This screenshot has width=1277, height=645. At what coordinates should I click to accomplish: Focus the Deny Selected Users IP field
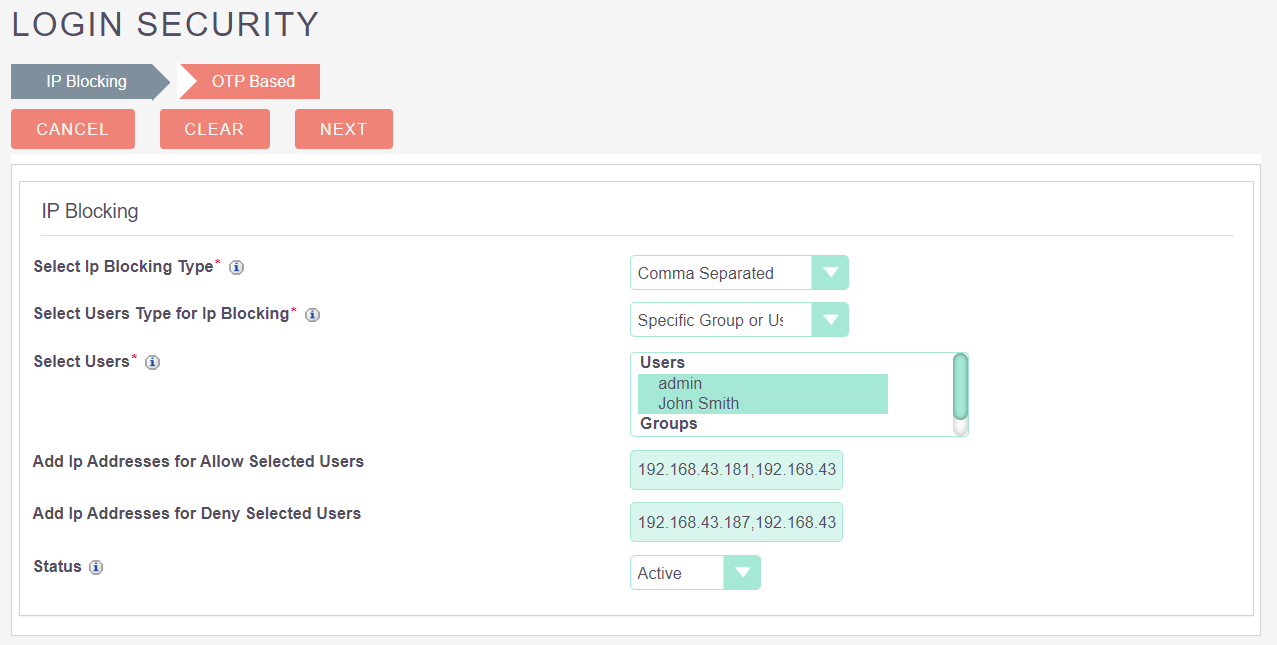[736, 522]
